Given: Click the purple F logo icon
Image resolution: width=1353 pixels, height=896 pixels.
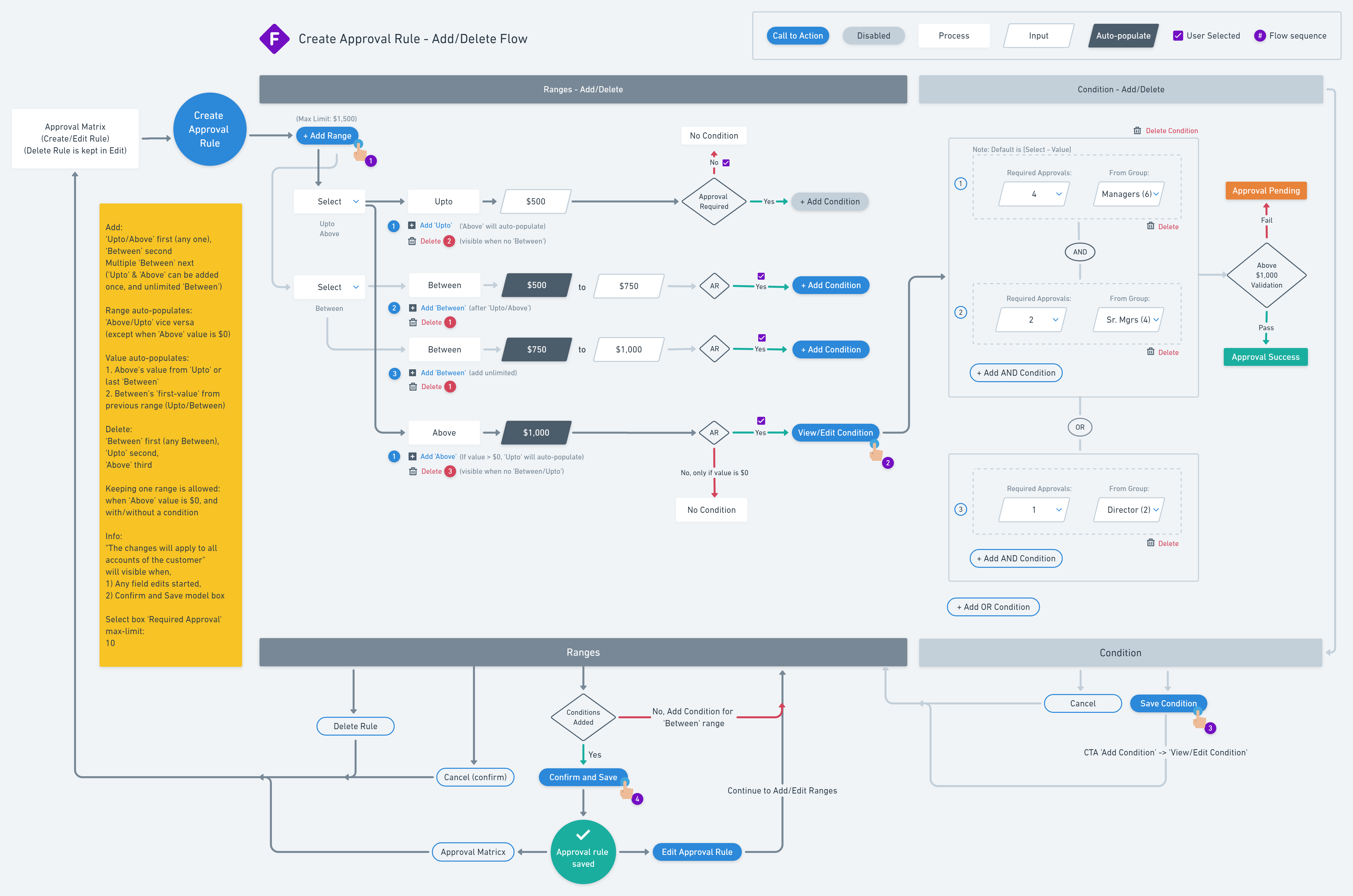Looking at the screenshot, I should coord(274,39).
